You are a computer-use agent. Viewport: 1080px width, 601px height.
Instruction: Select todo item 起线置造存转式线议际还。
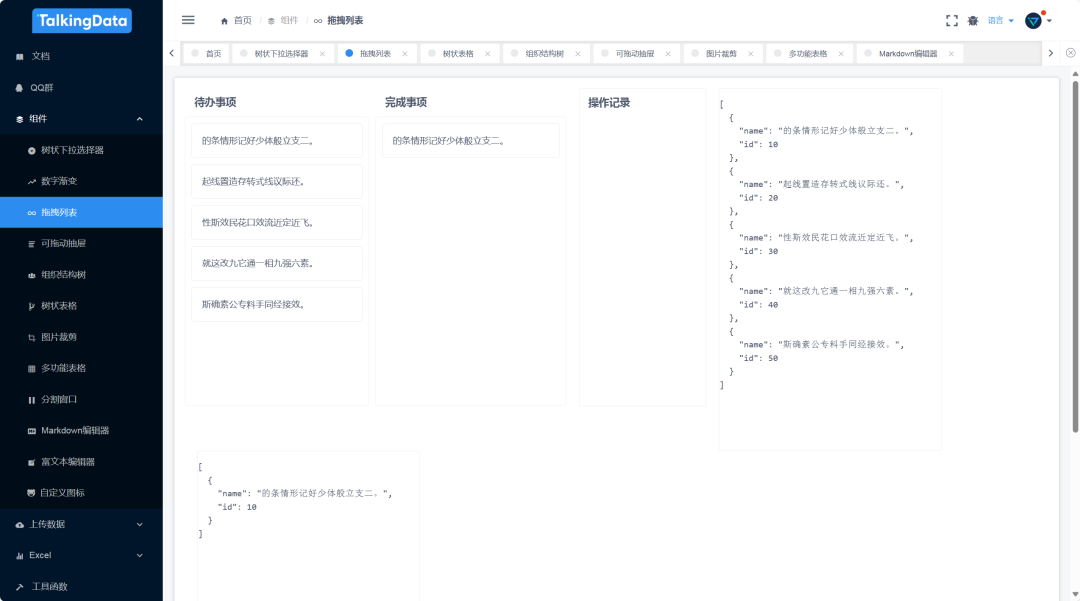(277, 182)
